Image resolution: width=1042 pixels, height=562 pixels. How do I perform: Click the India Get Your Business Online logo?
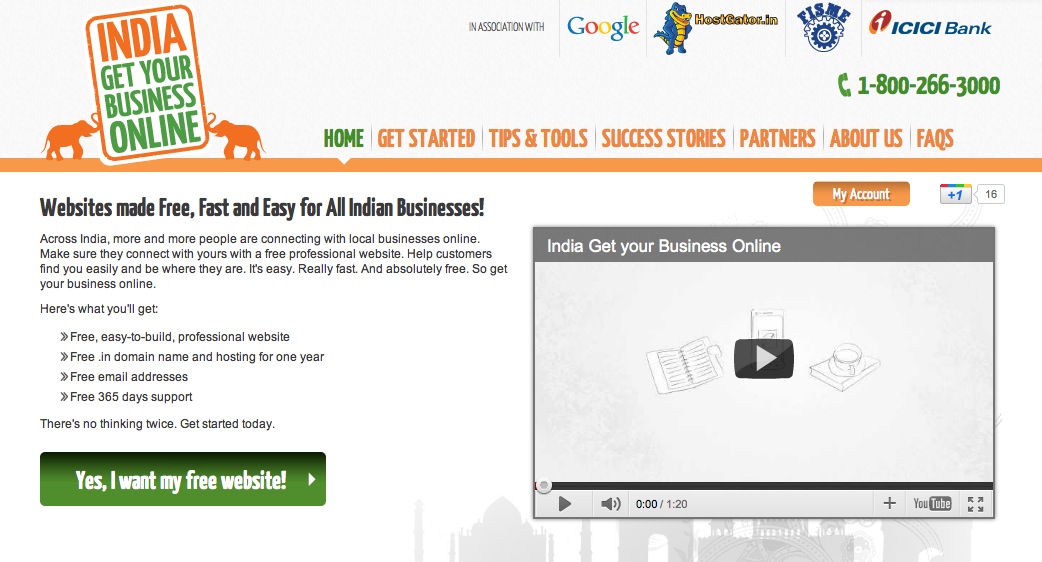(154, 83)
